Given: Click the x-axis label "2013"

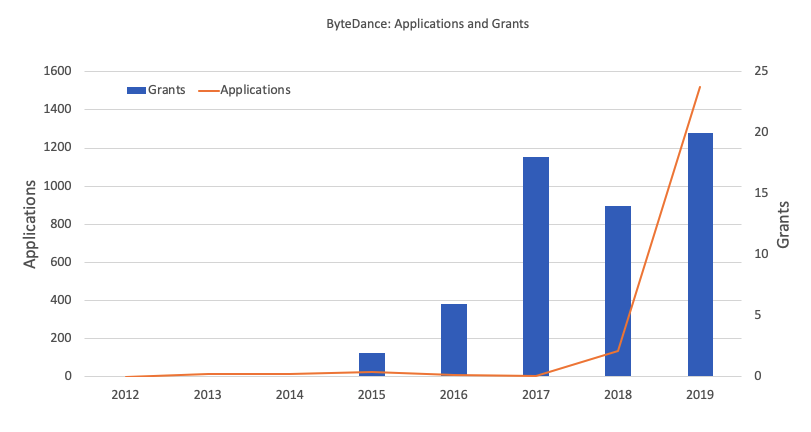Looking at the screenshot, I should (x=207, y=395).
